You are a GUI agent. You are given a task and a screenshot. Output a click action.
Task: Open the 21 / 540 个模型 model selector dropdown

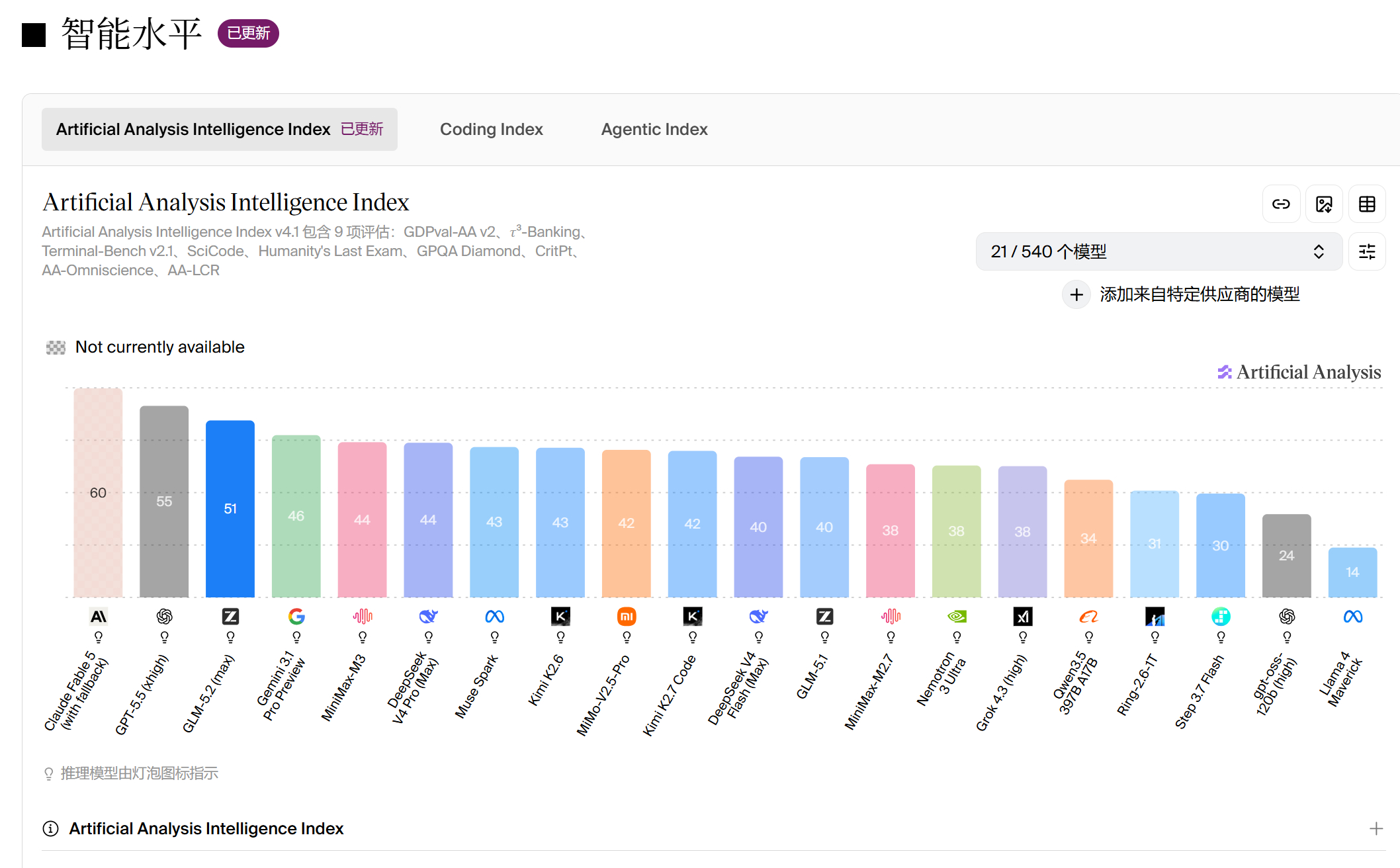click(1159, 251)
